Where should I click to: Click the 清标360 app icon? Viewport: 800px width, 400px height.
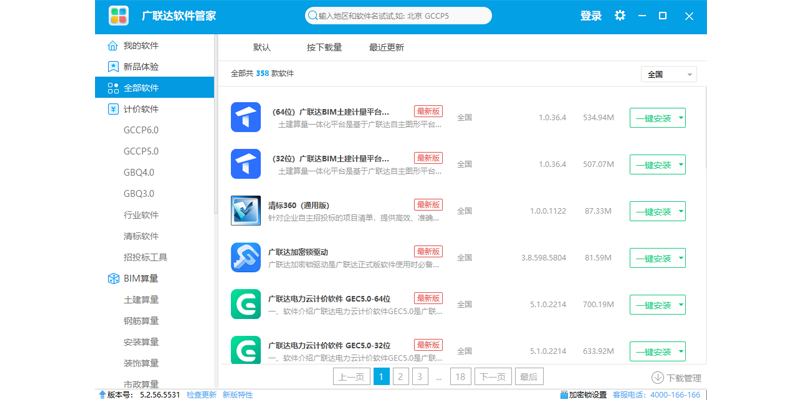245,211
